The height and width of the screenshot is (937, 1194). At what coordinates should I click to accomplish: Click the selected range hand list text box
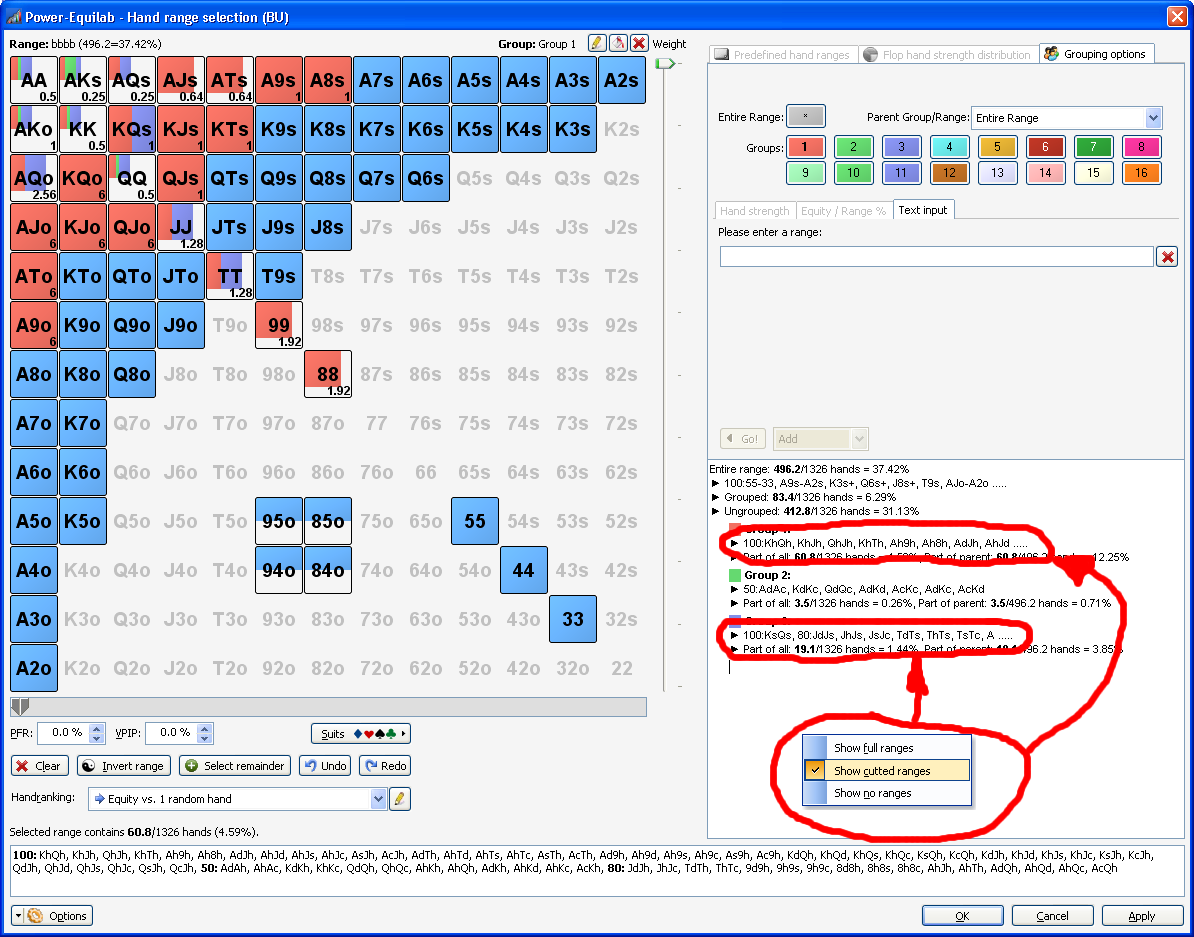[x=597, y=871]
